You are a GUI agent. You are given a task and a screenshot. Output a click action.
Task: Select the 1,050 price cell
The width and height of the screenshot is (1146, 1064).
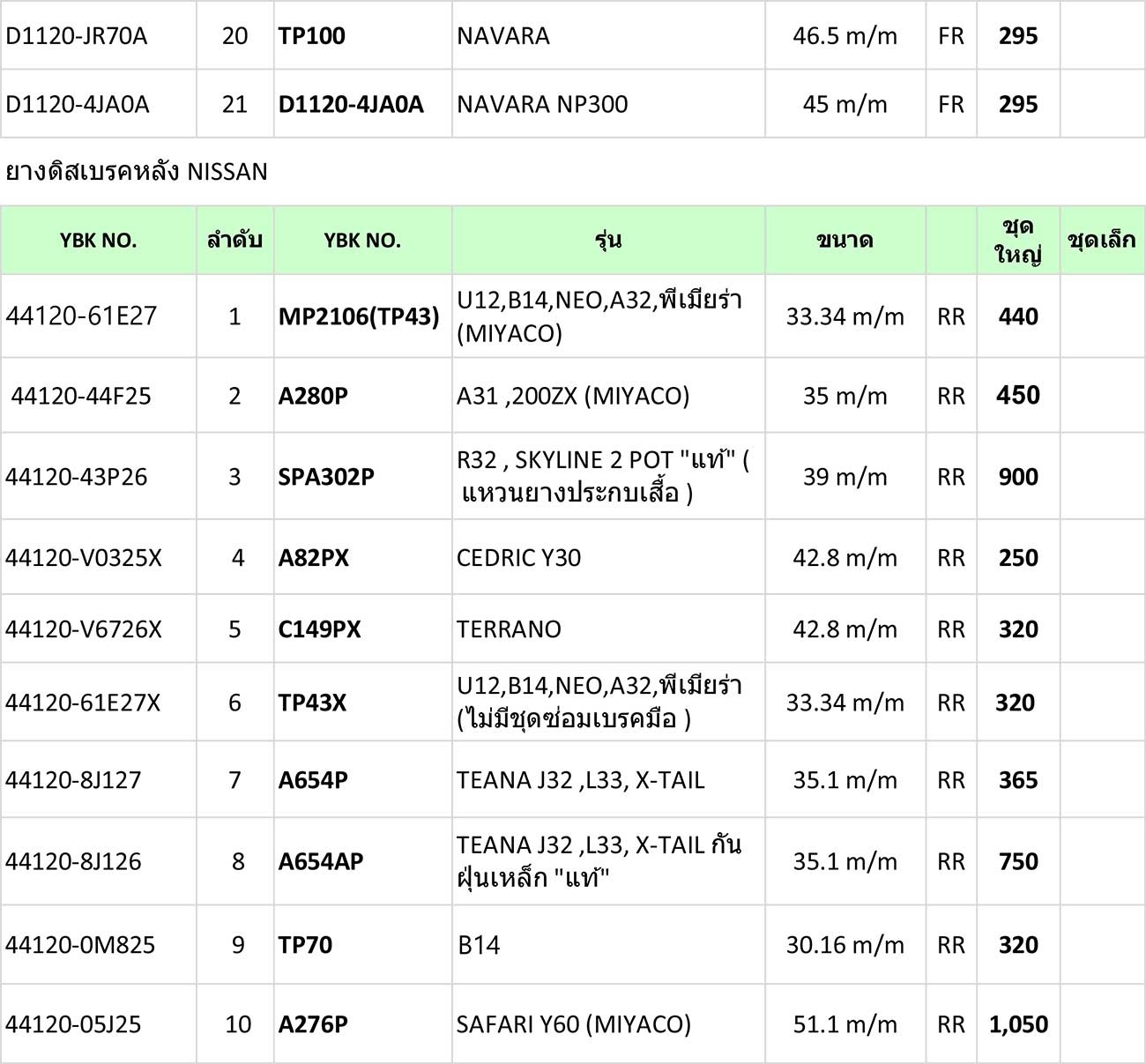1018,1023
